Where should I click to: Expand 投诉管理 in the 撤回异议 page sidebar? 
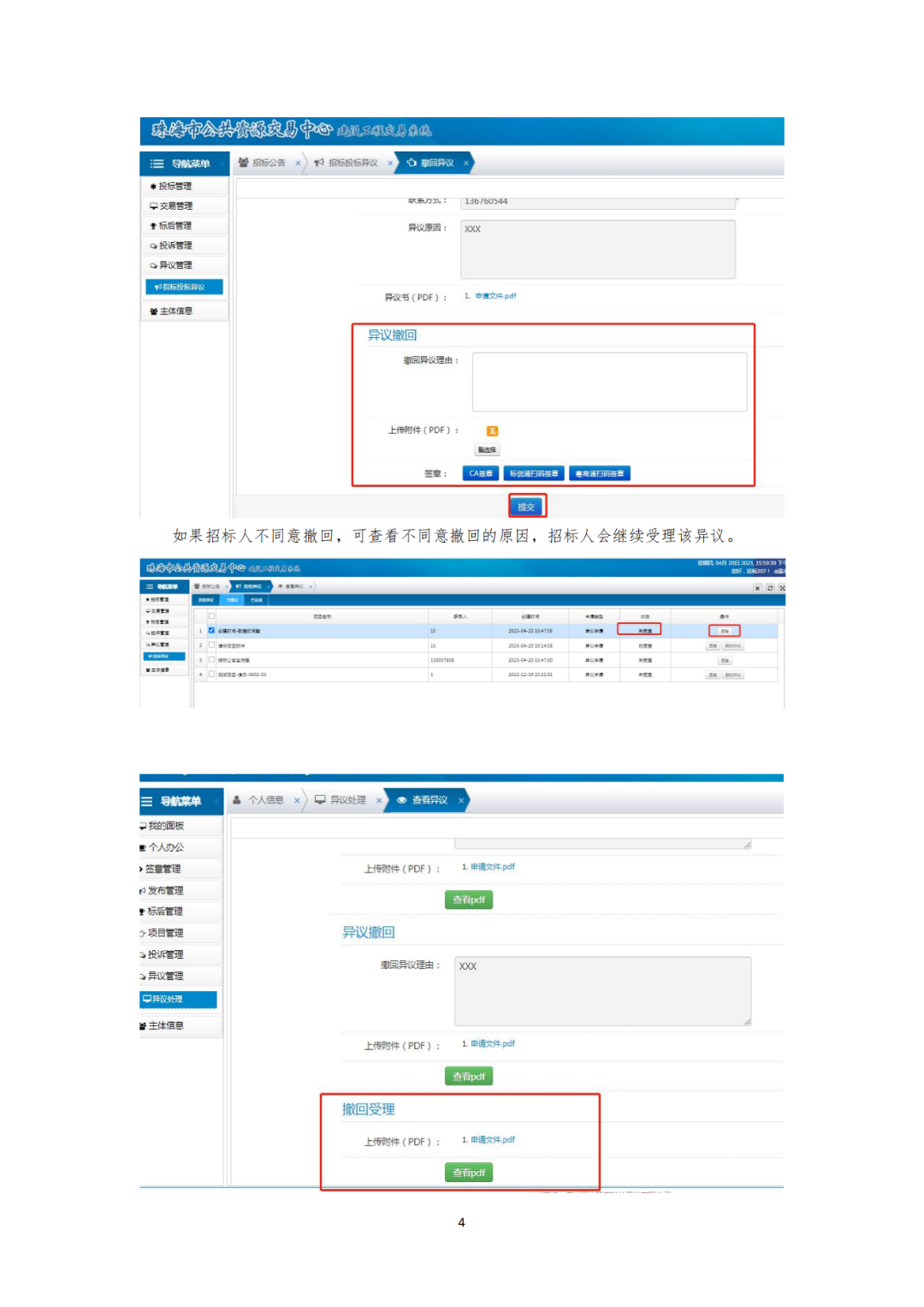[185, 245]
